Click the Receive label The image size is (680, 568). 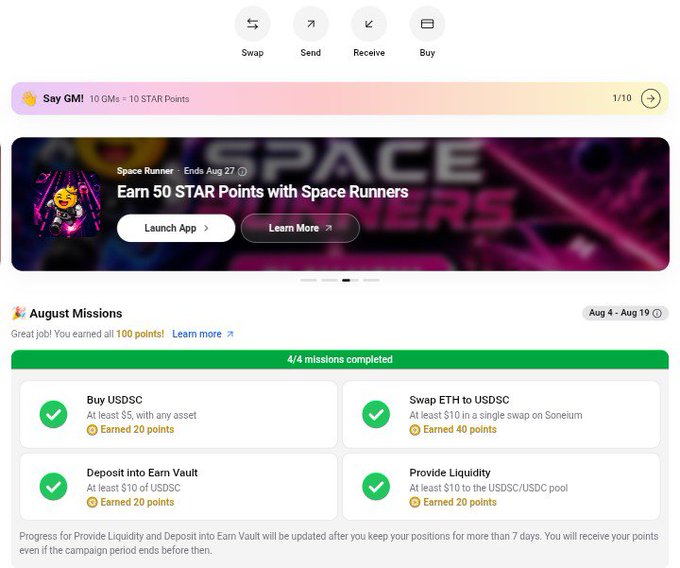(x=369, y=53)
